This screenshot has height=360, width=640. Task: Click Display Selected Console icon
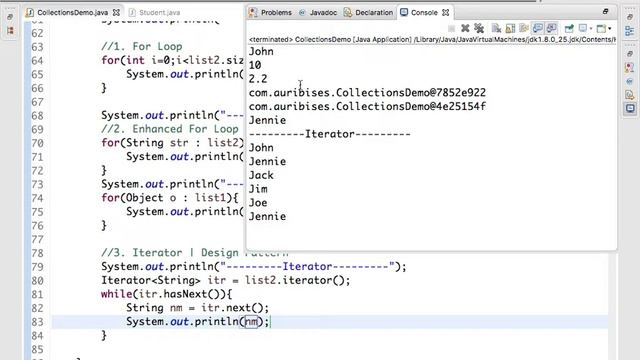pyautogui.click(x=583, y=28)
